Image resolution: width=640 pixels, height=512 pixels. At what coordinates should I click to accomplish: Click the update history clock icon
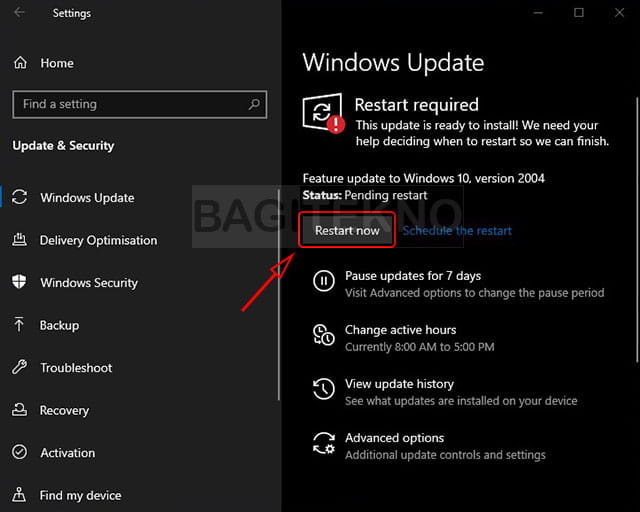pyautogui.click(x=324, y=389)
